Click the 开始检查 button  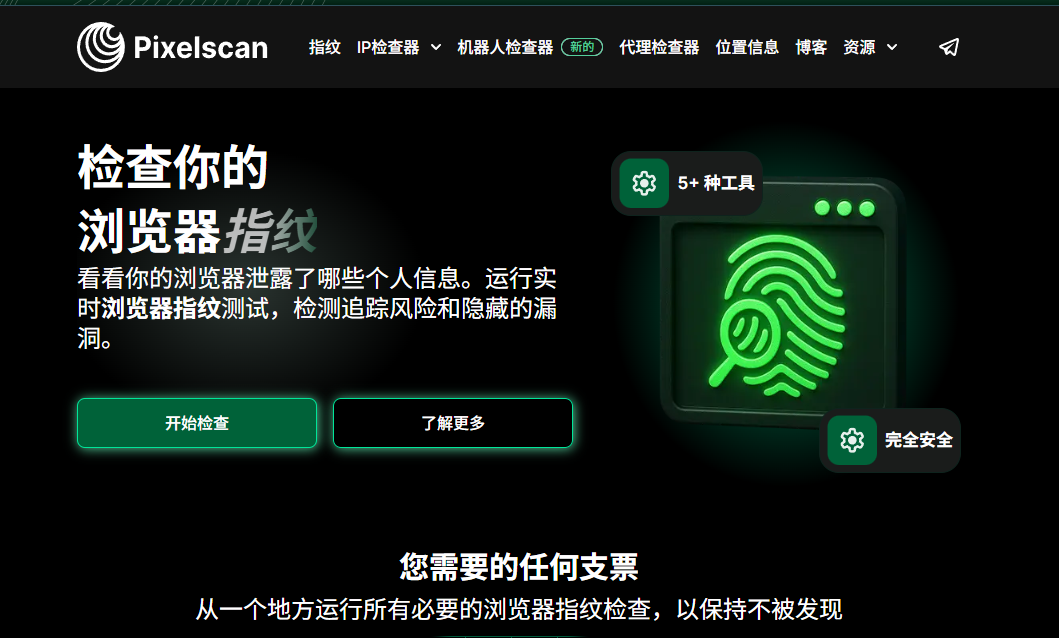pyautogui.click(x=197, y=423)
